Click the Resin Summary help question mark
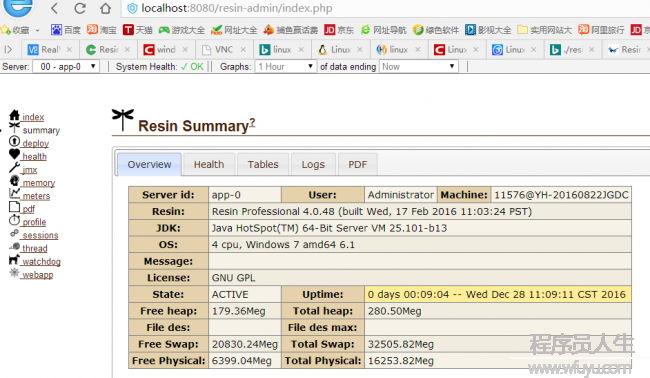 (x=252, y=122)
